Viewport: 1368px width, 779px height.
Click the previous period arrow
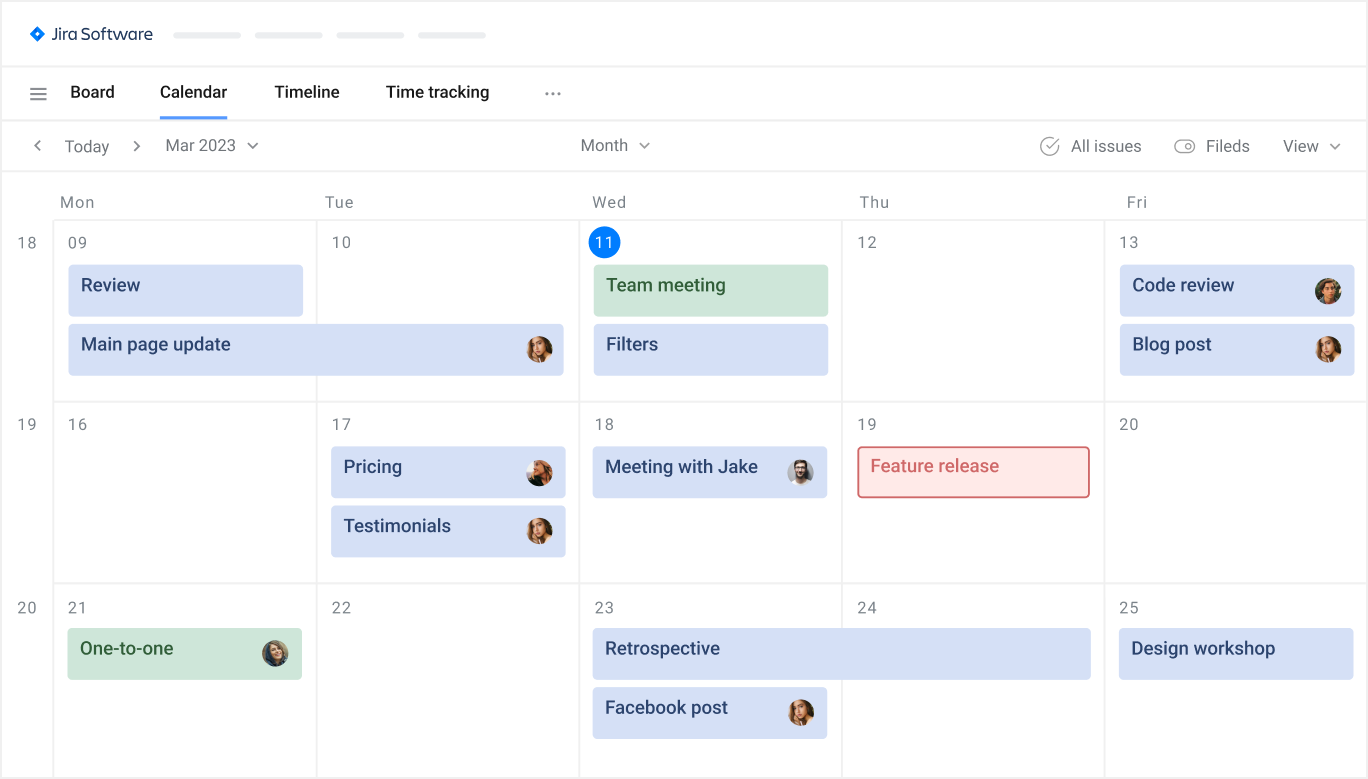[x=37, y=145]
